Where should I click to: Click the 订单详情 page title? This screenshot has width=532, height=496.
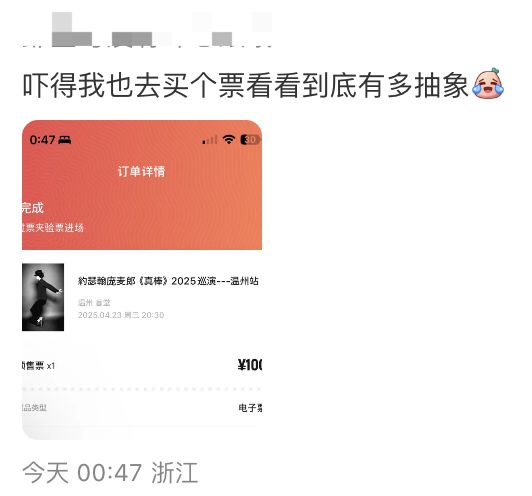(x=141, y=171)
